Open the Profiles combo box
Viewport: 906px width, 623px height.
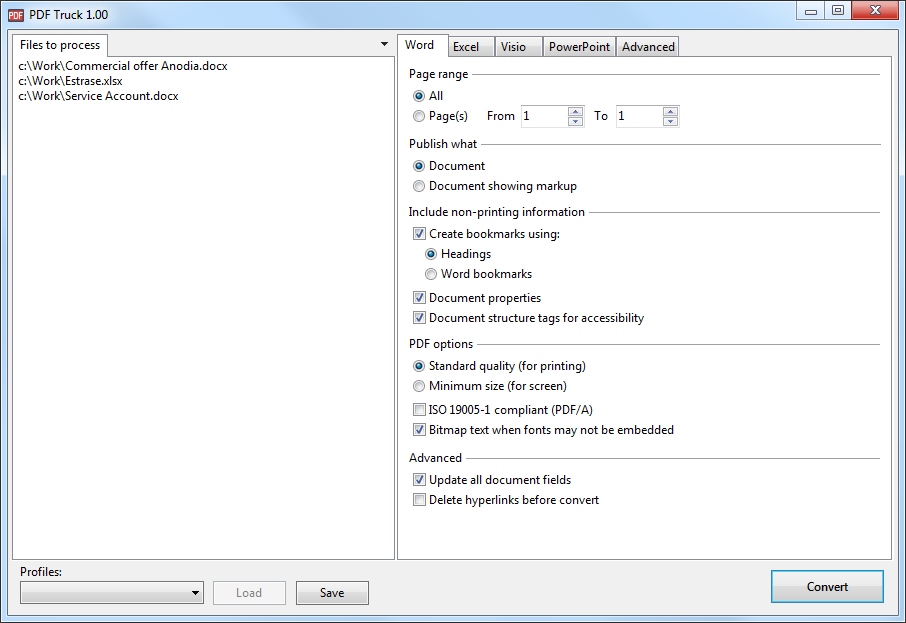pos(112,593)
